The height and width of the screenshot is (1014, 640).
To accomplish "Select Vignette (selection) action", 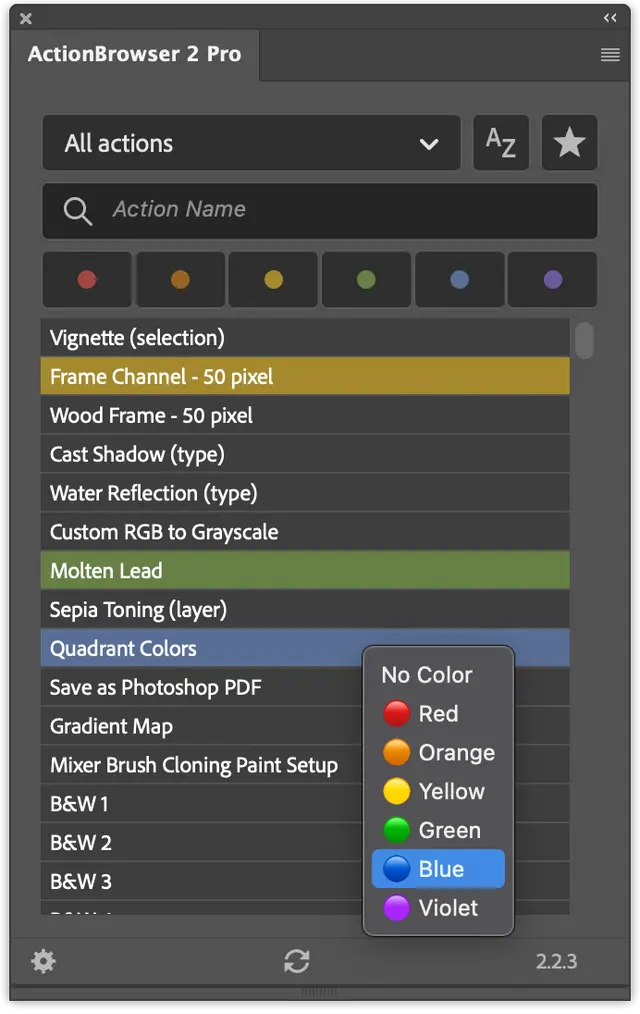I will pyautogui.click(x=305, y=338).
